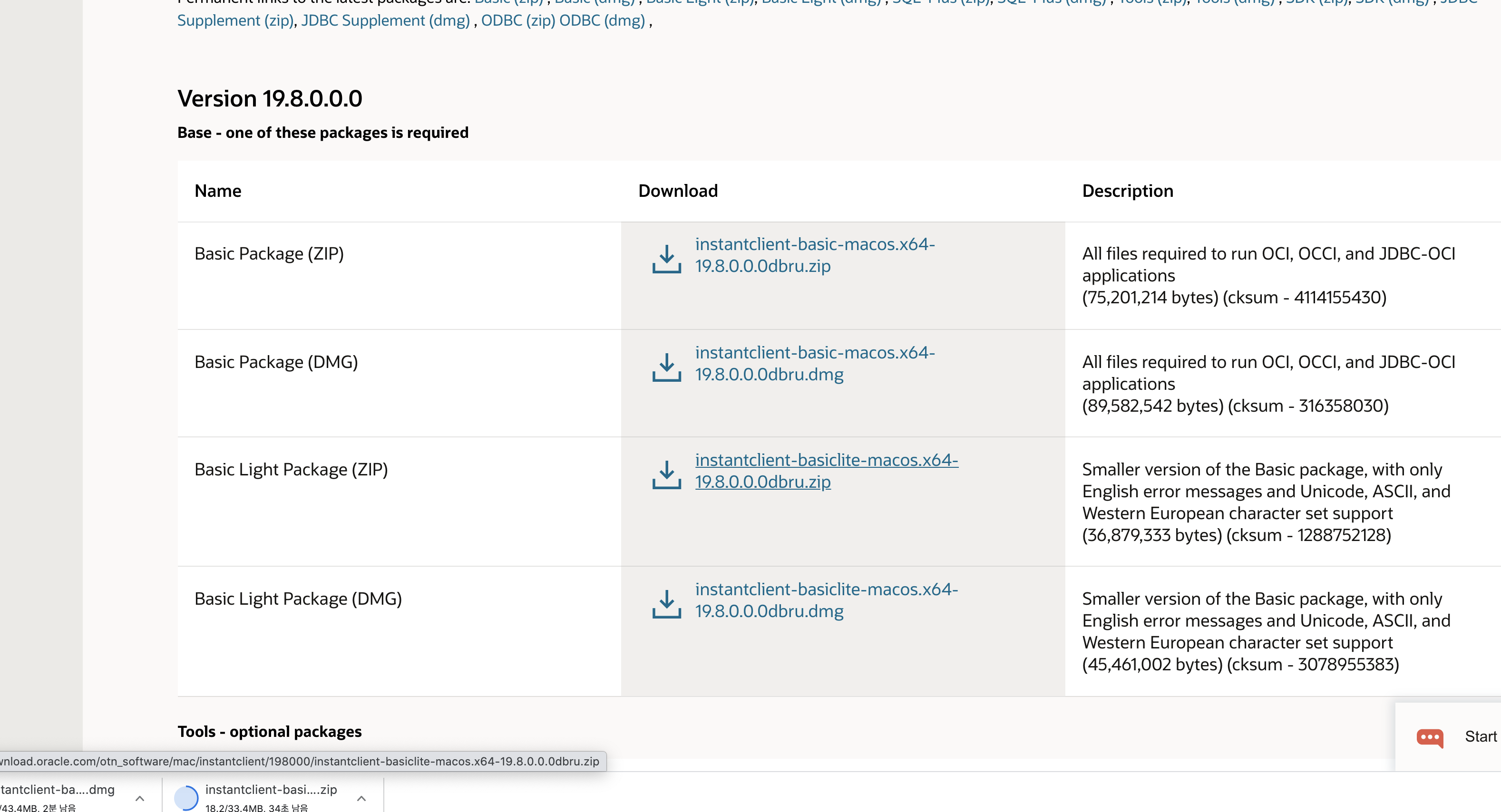Expand options chevron for the zip download
The image size is (1501, 812).
click(x=361, y=799)
